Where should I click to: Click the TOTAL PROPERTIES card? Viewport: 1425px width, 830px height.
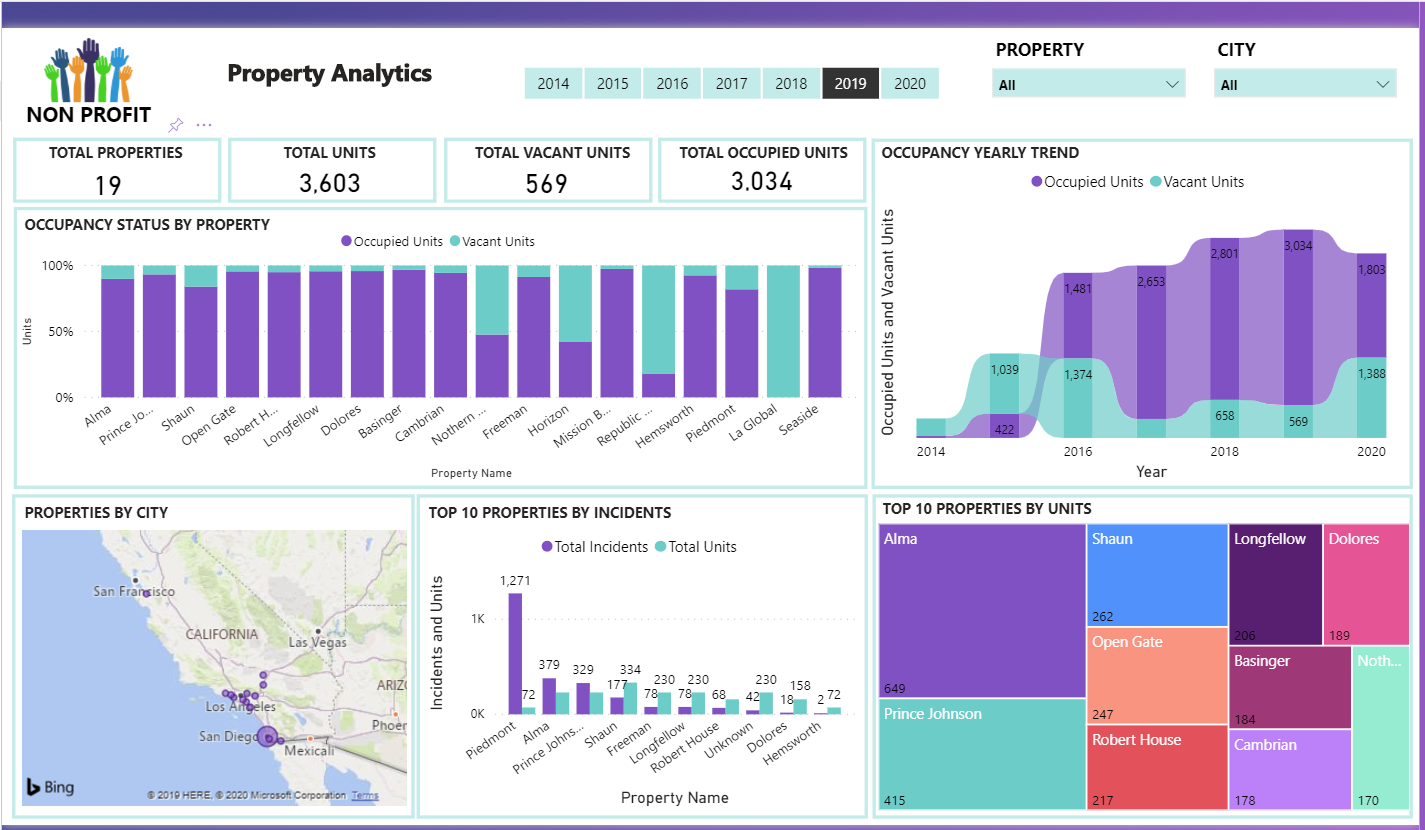tap(116, 171)
